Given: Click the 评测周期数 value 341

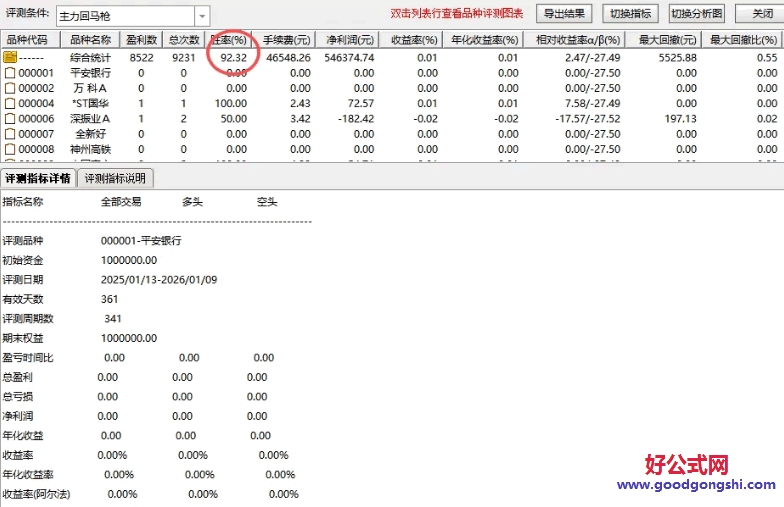Looking at the screenshot, I should tap(113, 318).
